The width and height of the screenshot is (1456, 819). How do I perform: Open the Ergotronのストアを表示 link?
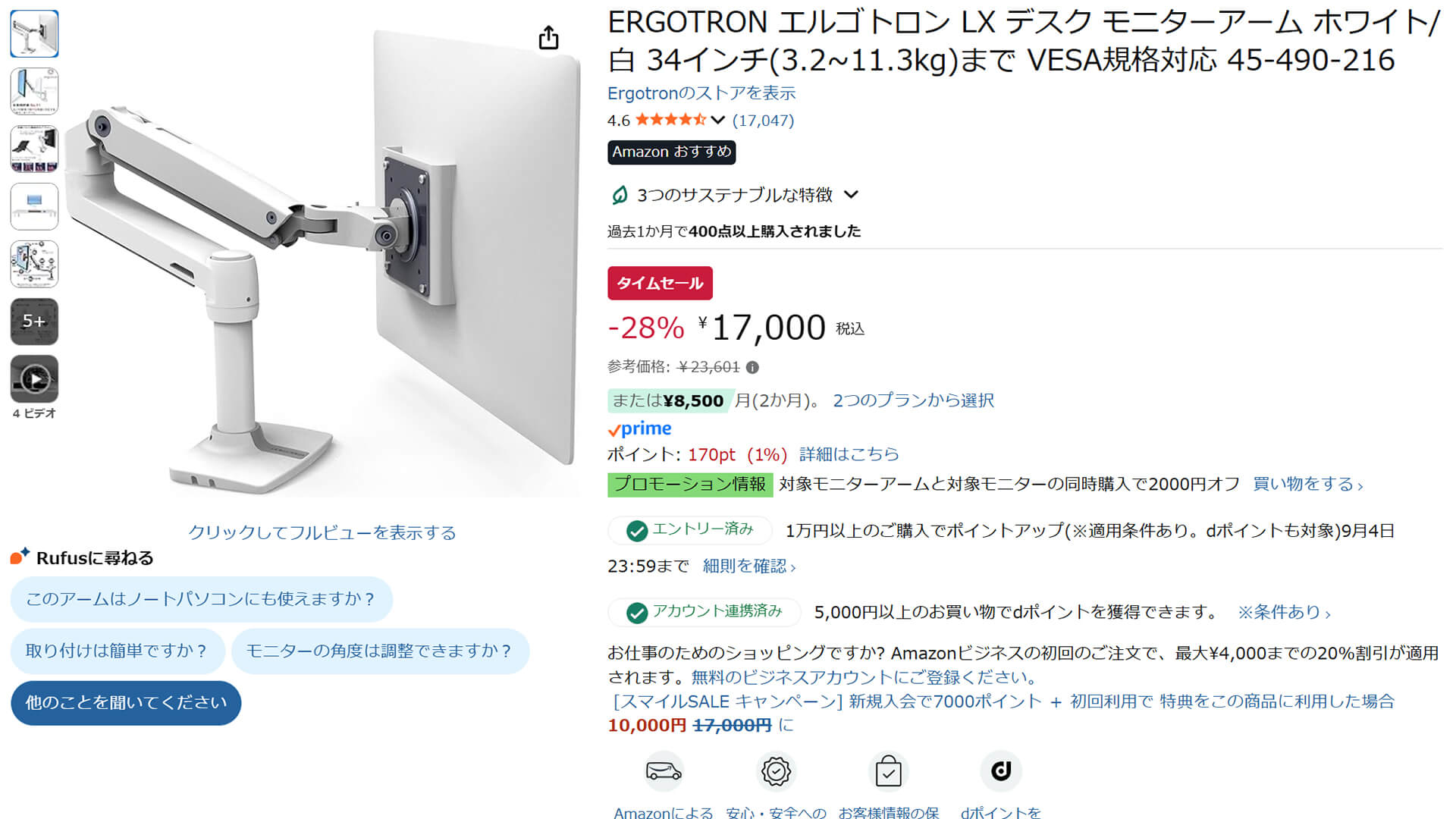pos(701,93)
